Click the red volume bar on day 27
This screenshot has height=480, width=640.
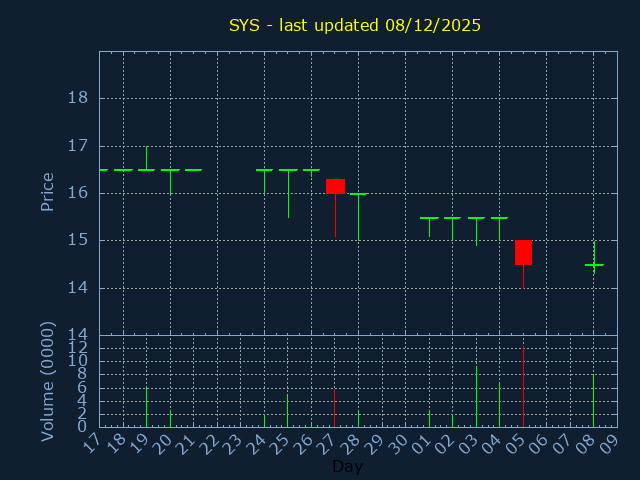335,408
